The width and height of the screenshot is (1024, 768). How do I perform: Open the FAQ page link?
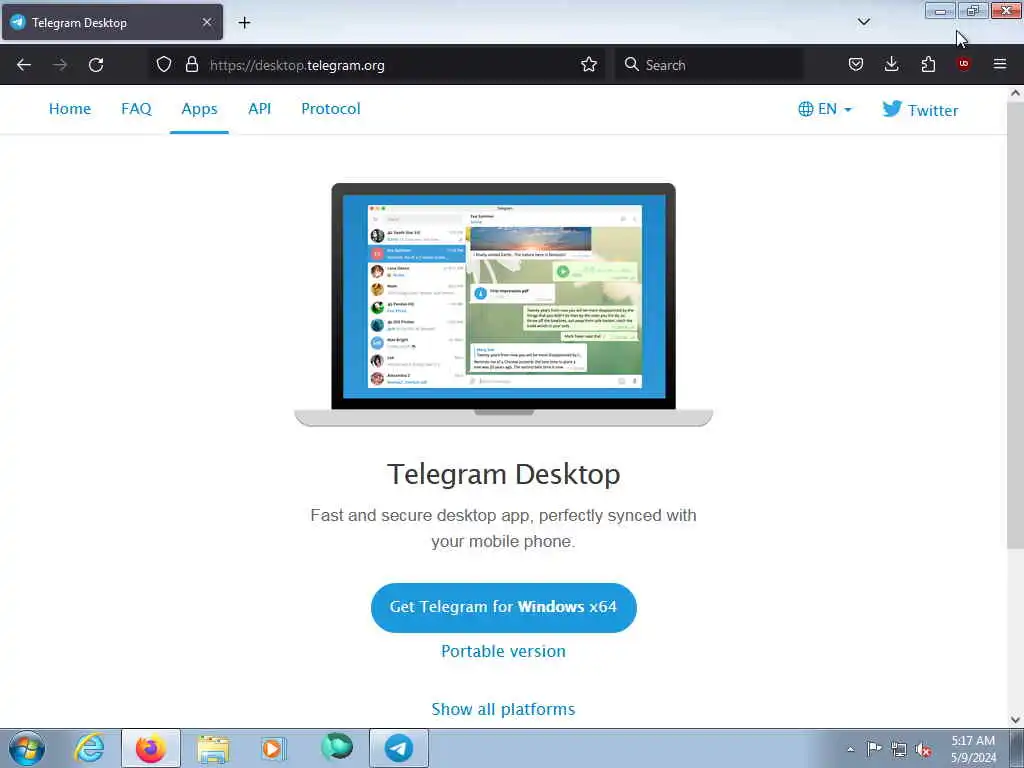click(x=136, y=109)
